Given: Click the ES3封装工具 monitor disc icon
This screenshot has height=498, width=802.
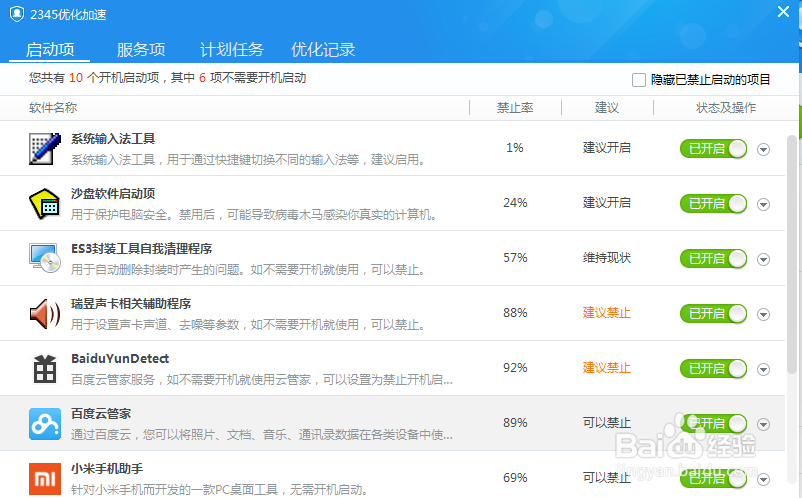Looking at the screenshot, I should coord(44,258).
